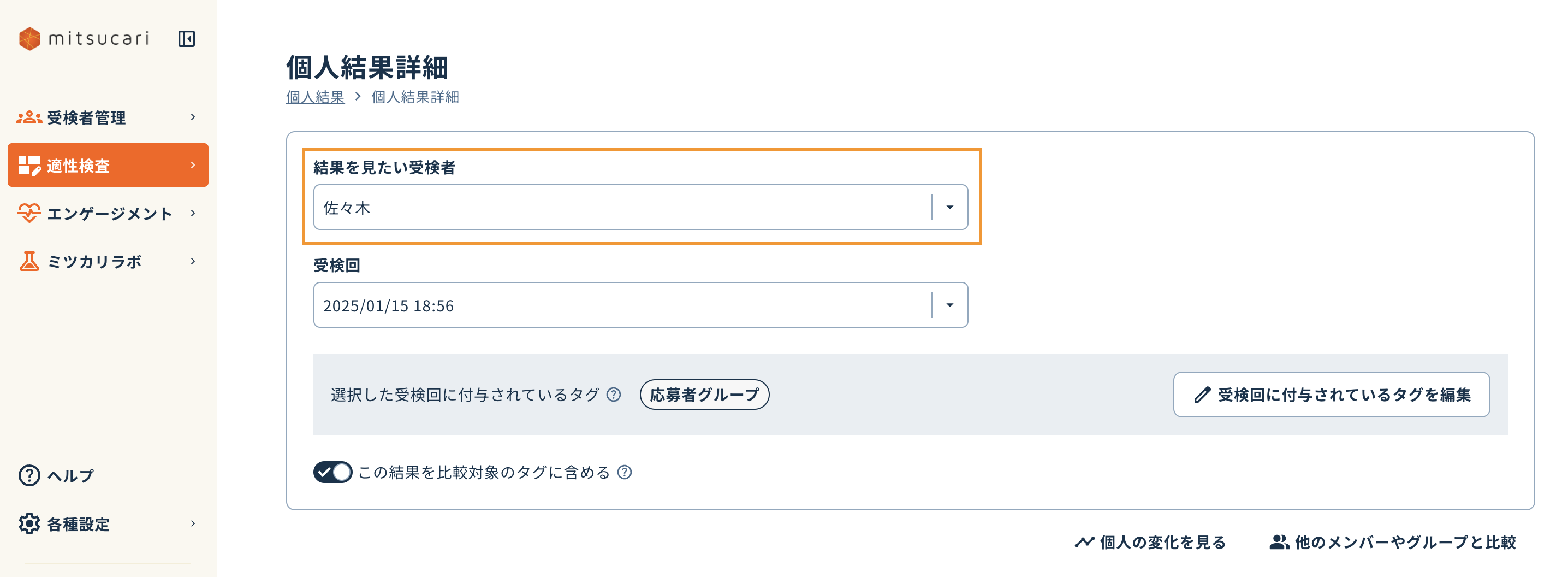
Task: Click 個人の変化を見る link
Action: (x=1150, y=542)
